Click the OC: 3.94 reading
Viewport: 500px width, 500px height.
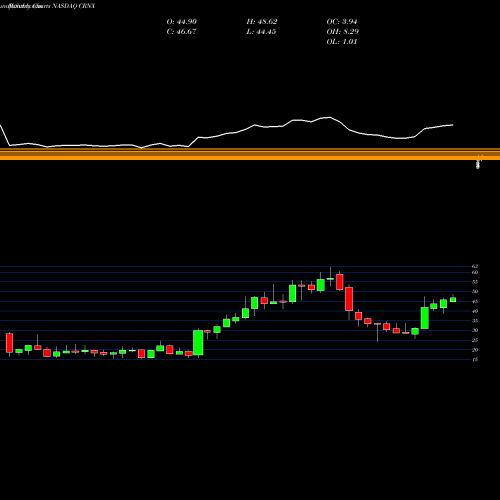(x=342, y=22)
